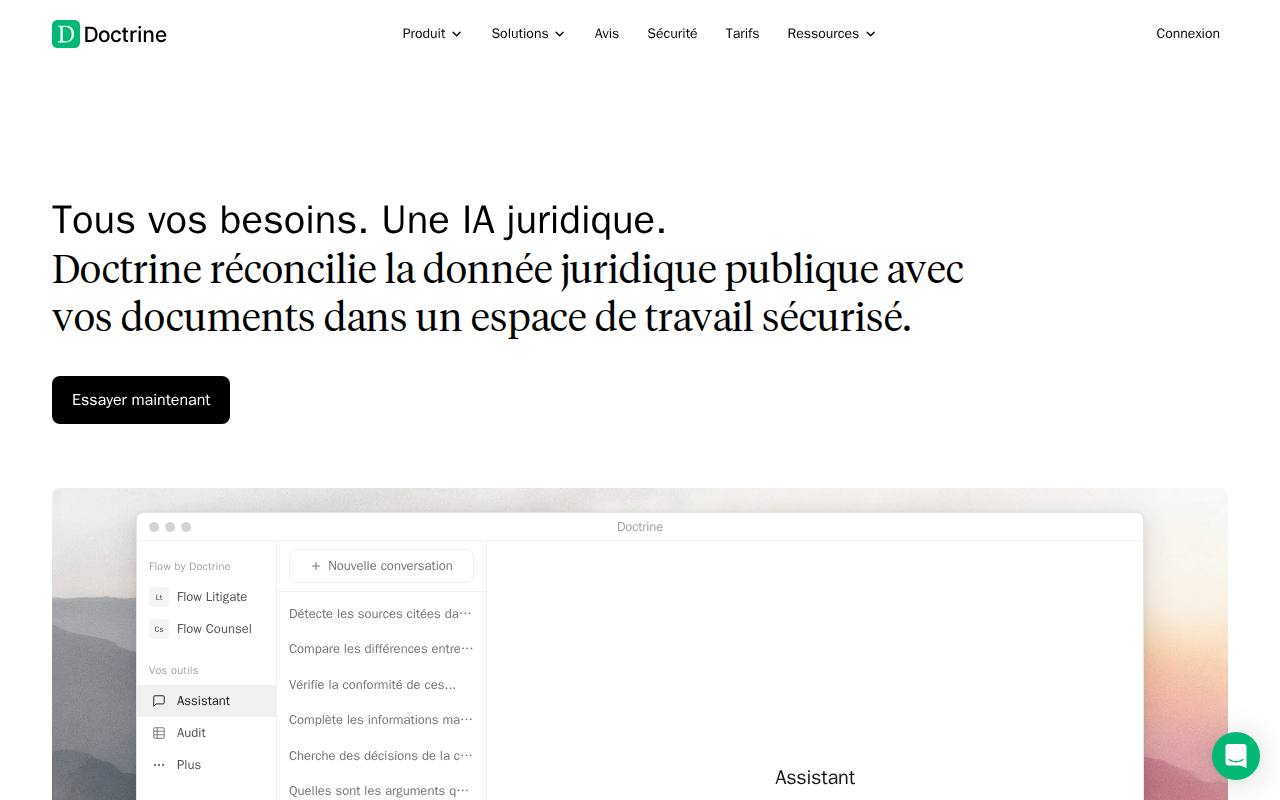Open the Assistant tool in sidebar

[x=206, y=701]
